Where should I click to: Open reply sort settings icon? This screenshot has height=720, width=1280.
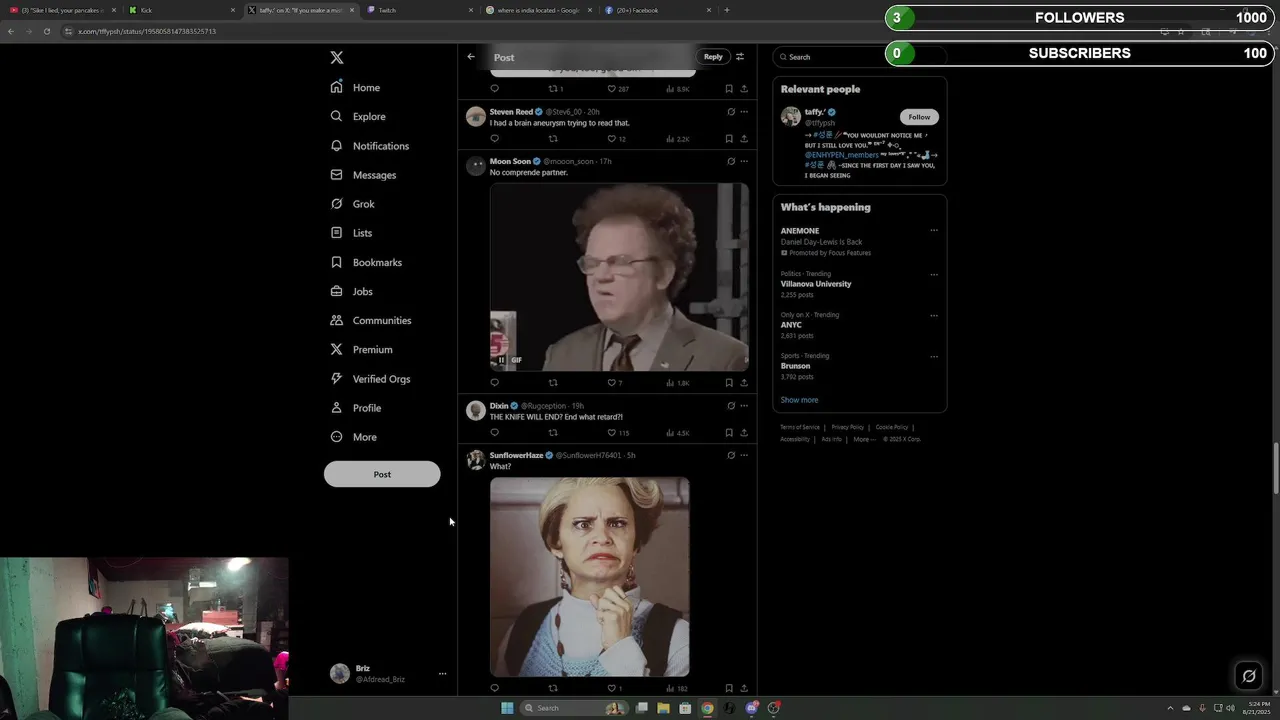click(x=740, y=57)
